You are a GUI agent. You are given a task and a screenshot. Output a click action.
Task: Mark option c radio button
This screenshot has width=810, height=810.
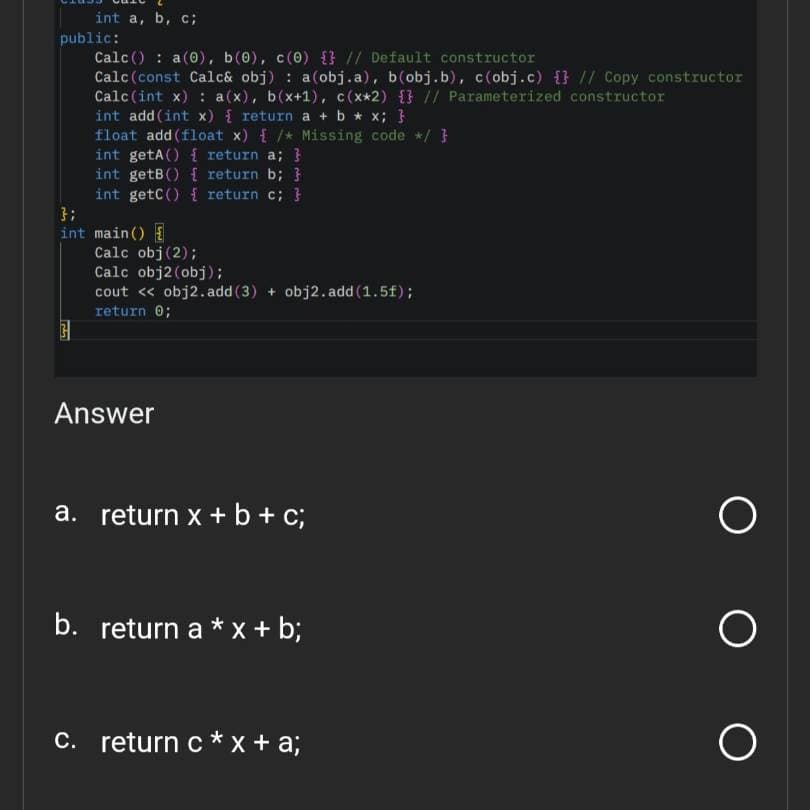(x=737, y=742)
